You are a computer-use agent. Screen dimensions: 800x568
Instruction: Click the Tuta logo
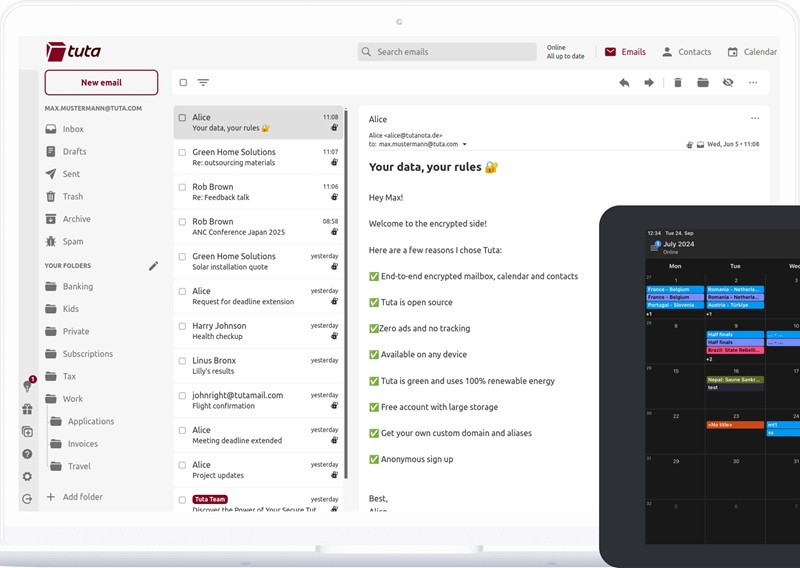[x=73, y=52]
